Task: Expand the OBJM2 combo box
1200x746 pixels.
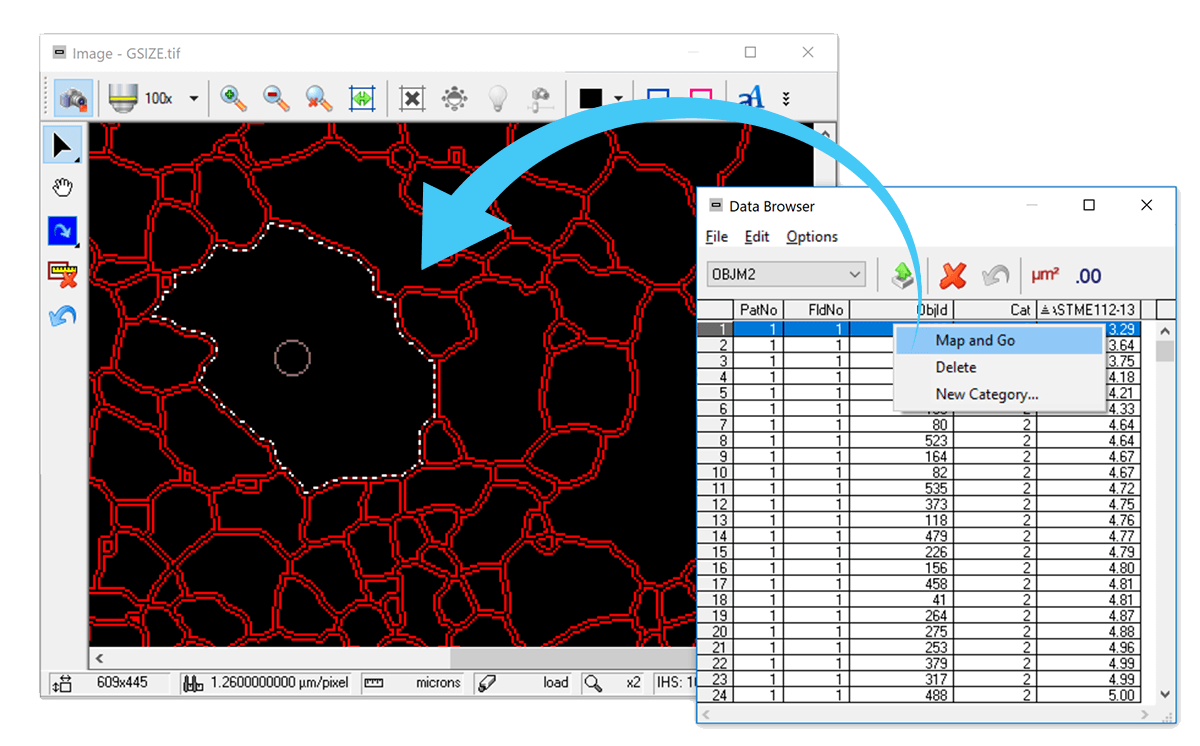Action: [x=855, y=274]
